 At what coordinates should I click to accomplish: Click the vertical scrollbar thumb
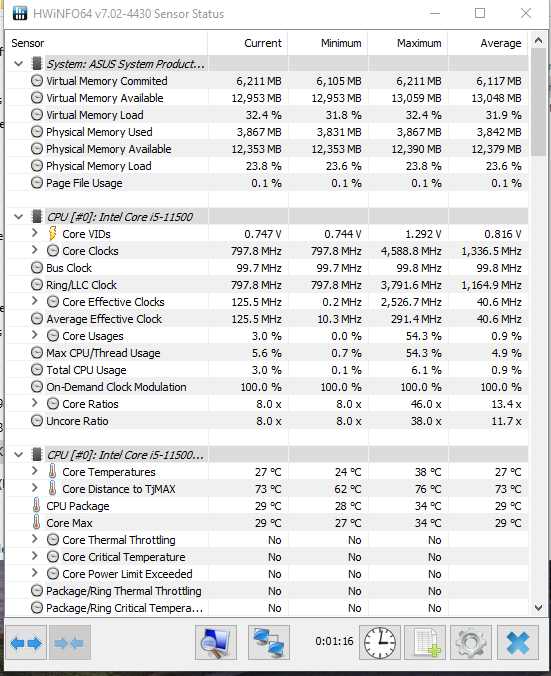(x=538, y=102)
